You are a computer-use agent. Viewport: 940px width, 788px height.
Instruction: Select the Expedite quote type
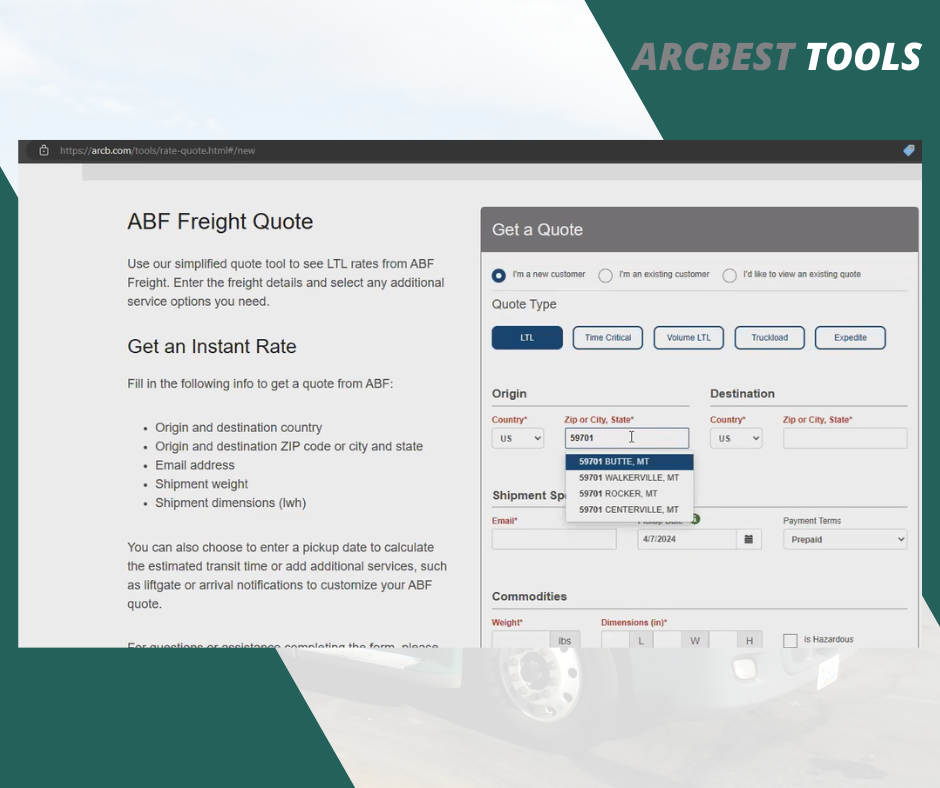[850, 338]
